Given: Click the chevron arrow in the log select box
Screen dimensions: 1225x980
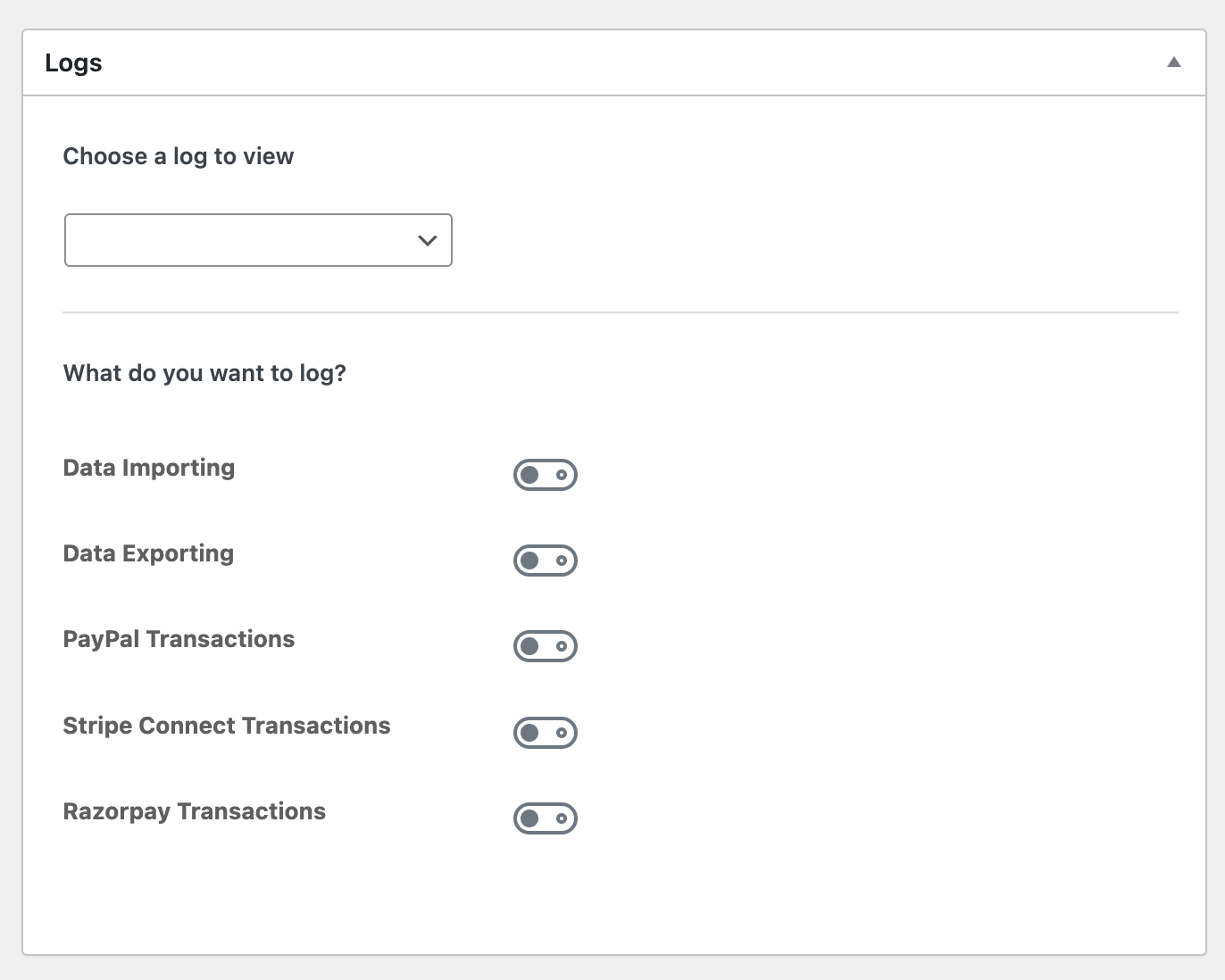Looking at the screenshot, I should [428, 240].
